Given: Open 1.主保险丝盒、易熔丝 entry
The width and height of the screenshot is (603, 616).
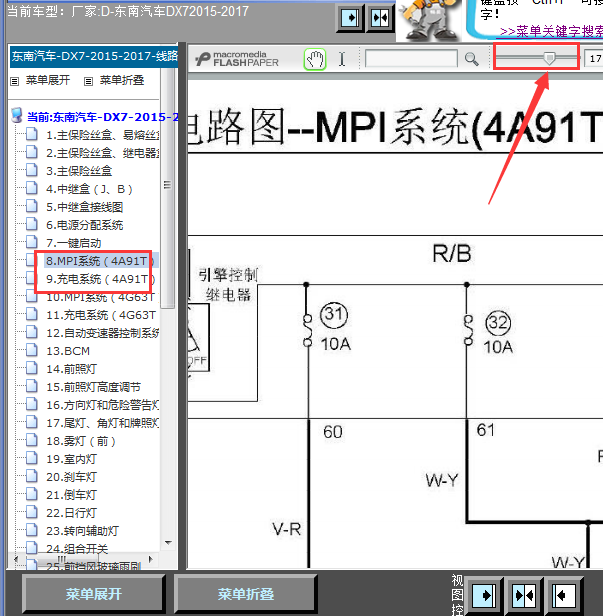Looking at the screenshot, I should pyautogui.click(x=103, y=135).
